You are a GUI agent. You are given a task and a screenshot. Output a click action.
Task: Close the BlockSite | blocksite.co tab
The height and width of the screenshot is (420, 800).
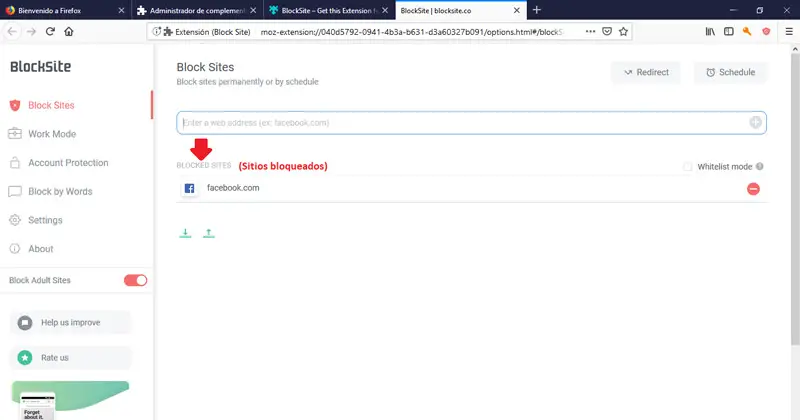pos(516,10)
